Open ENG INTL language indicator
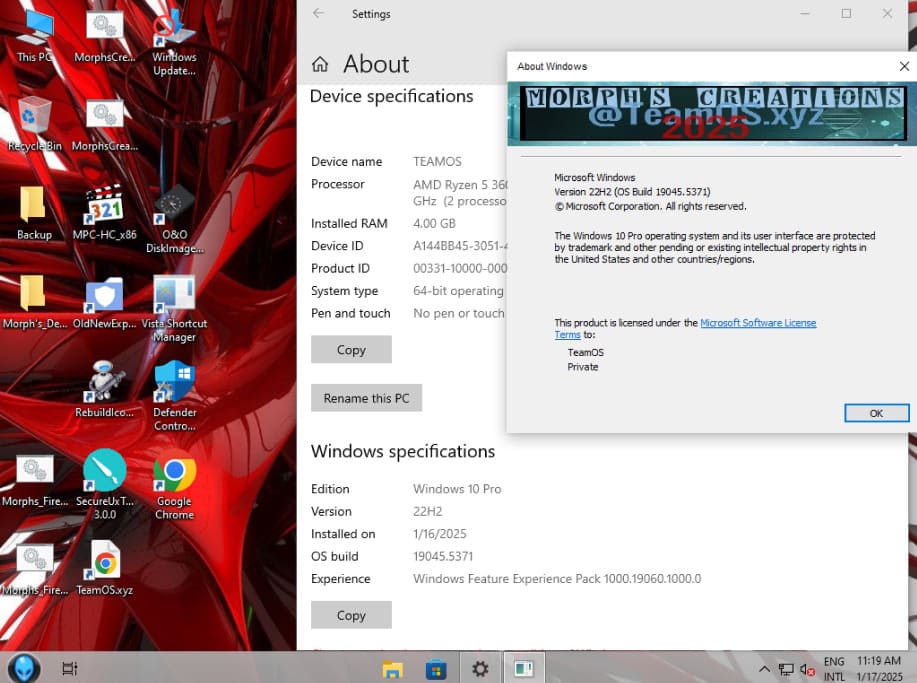 click(x=834, y=668)
